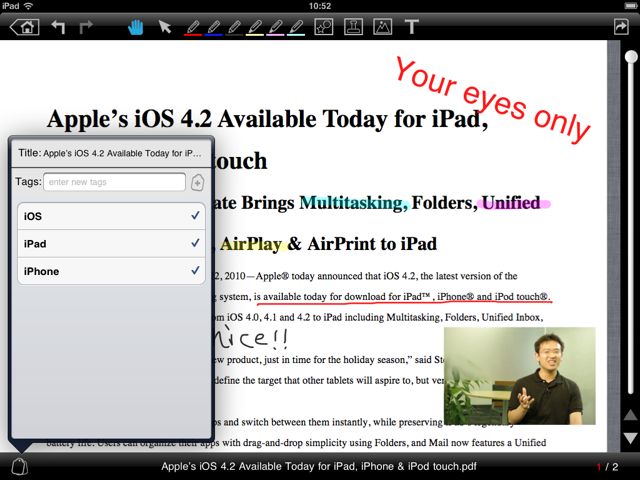Insert an image with photo tool
The height and width of the screenshot is (480, 640).
(382, 27)
